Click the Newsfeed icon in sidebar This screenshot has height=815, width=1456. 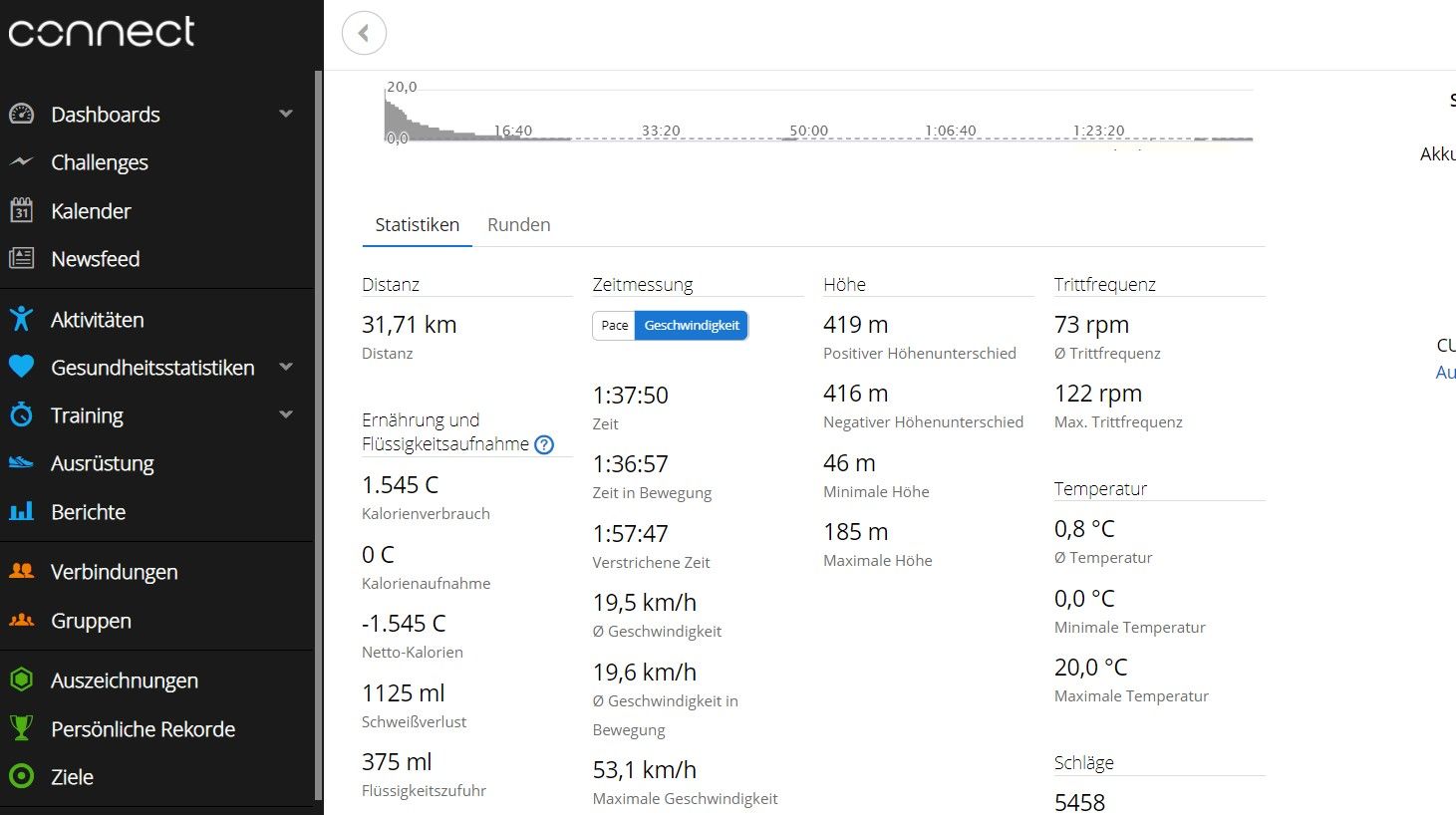coord(21,258)
